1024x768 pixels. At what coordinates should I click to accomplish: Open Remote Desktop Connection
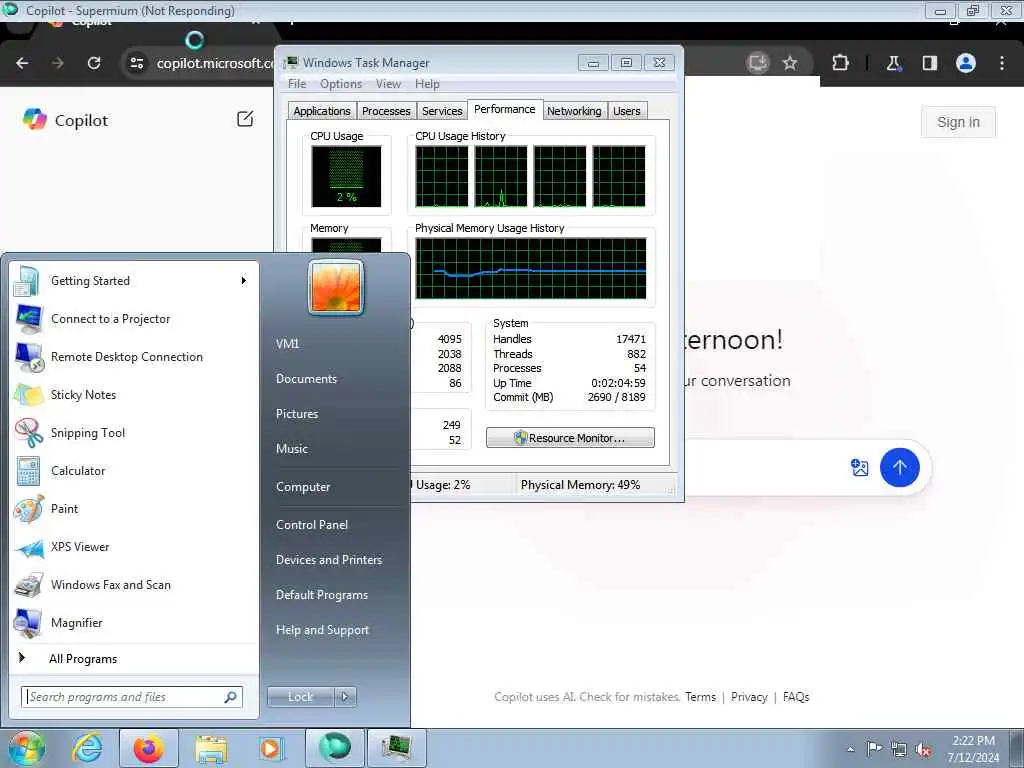[134, 357]
